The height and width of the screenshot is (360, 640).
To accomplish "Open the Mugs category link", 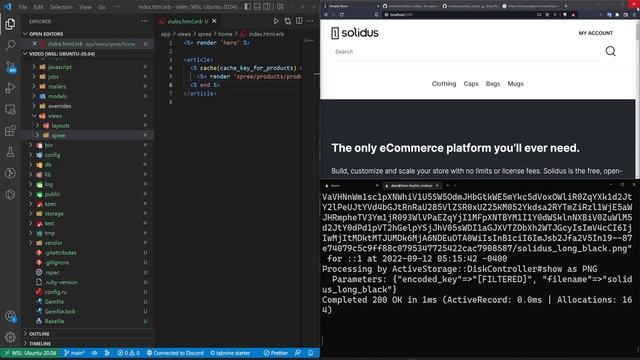I will [516, 84].
